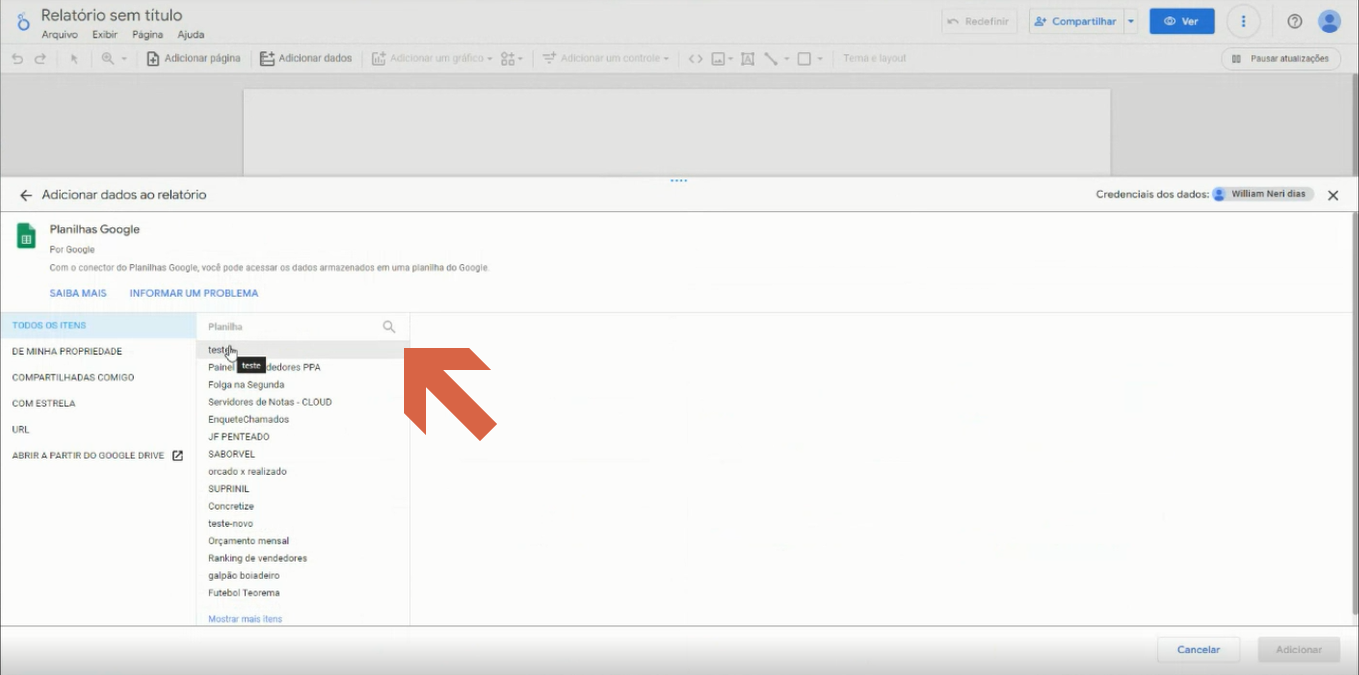The image size is (1359, 675).
Task: Select the SABORVEL spreadsheet
Action: tap(303, 454)
